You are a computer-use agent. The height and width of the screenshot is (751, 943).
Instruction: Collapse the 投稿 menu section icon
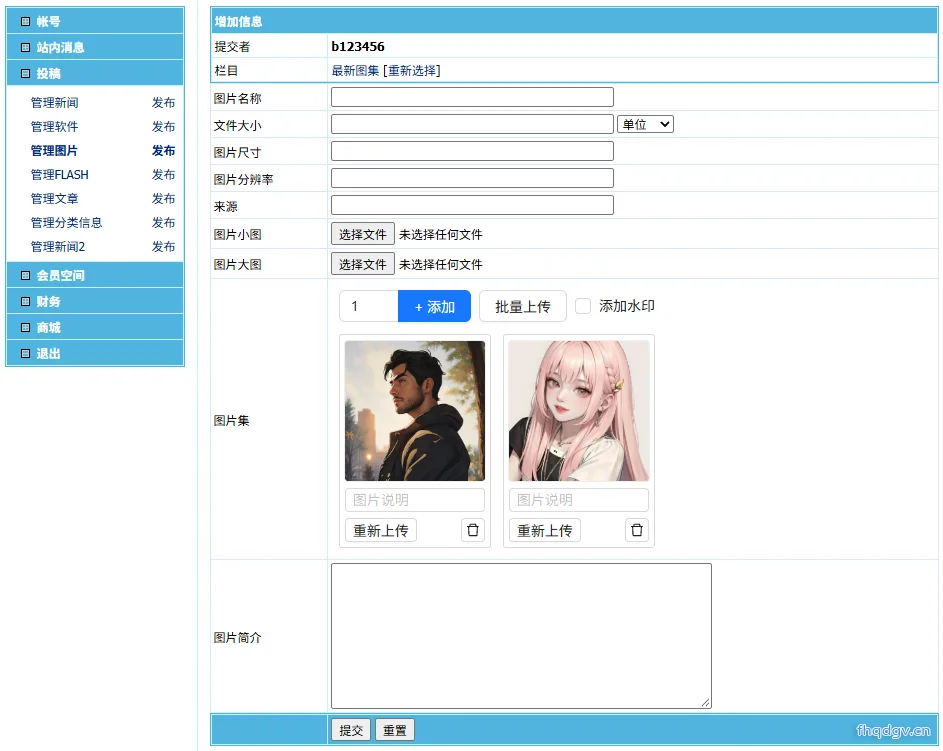[x=25, y=73]
